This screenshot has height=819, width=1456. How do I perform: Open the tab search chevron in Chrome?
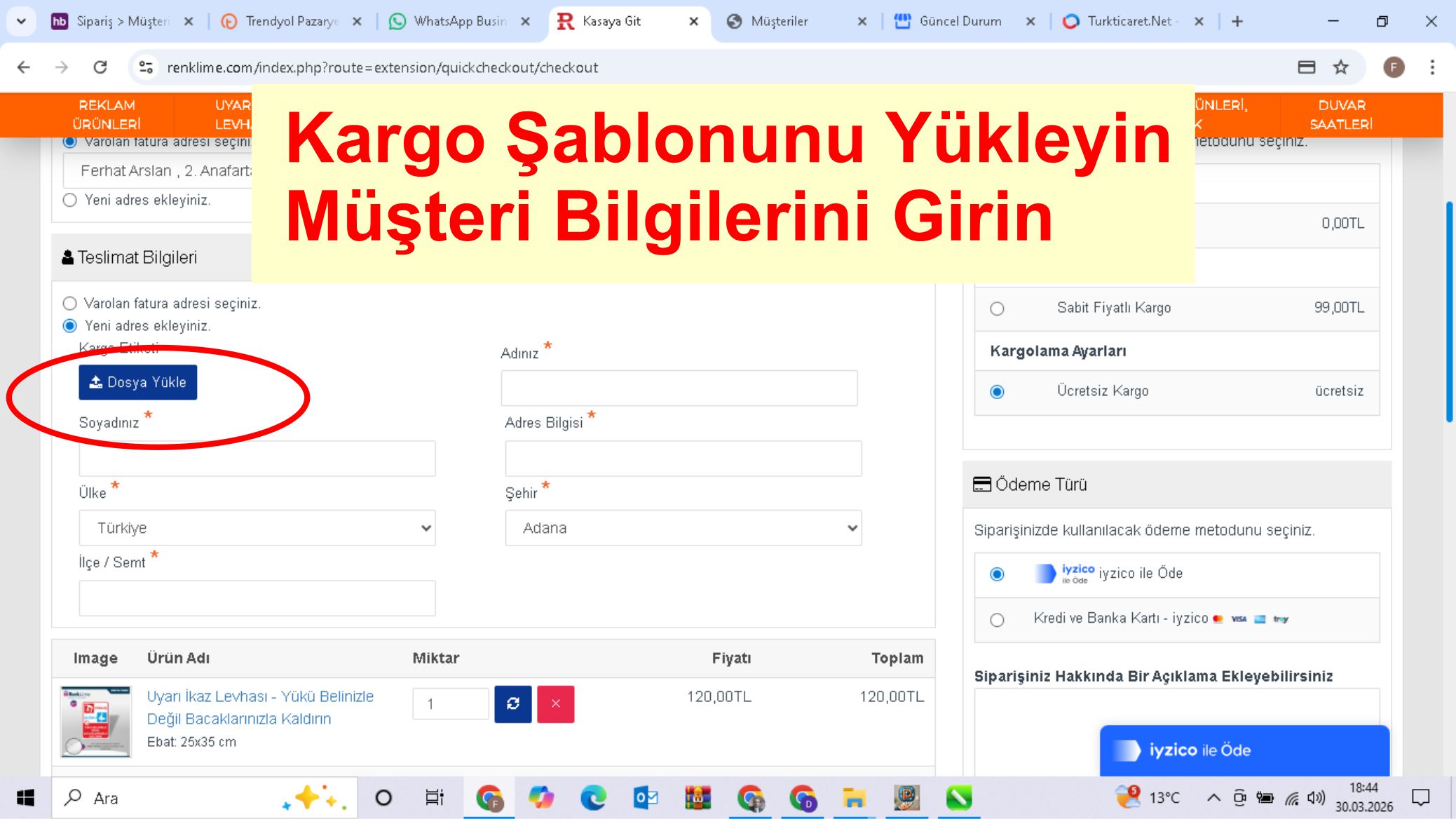(21, 21)
